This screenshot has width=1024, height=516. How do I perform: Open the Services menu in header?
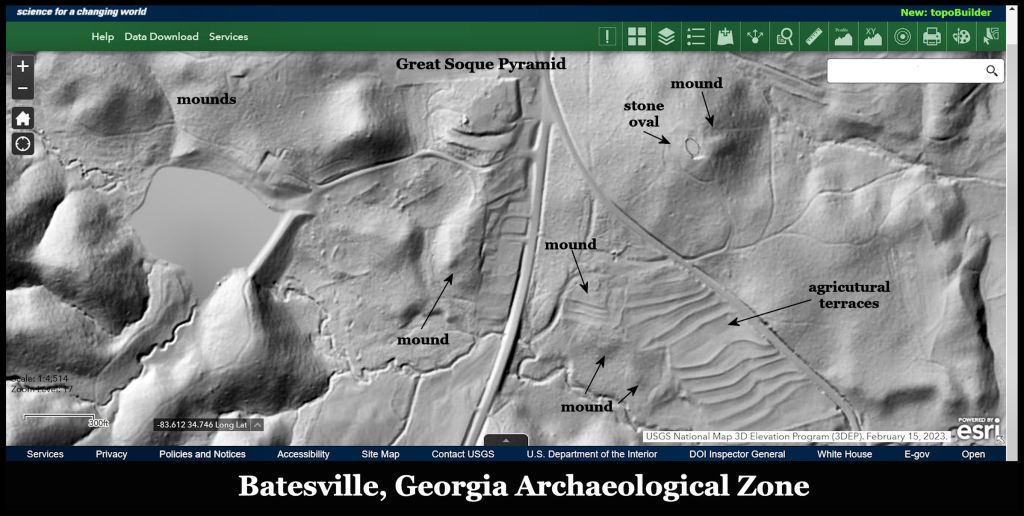(x=228, y=37)
